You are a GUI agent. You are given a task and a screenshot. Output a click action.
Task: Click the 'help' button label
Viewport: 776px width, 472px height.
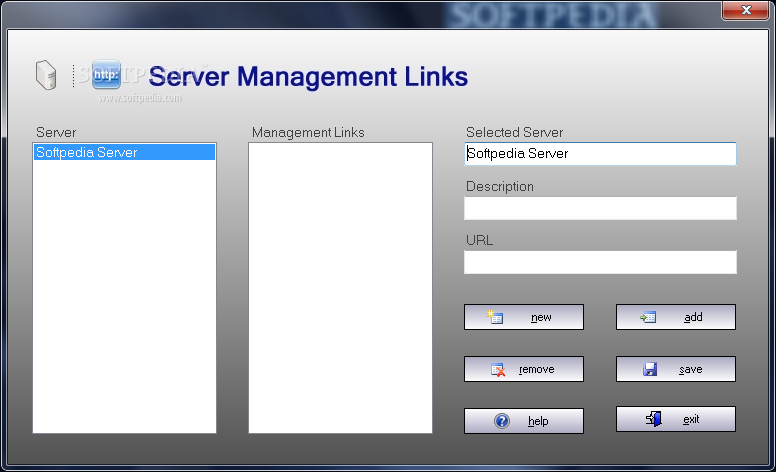pyautogui.click(x=538, y=421)
